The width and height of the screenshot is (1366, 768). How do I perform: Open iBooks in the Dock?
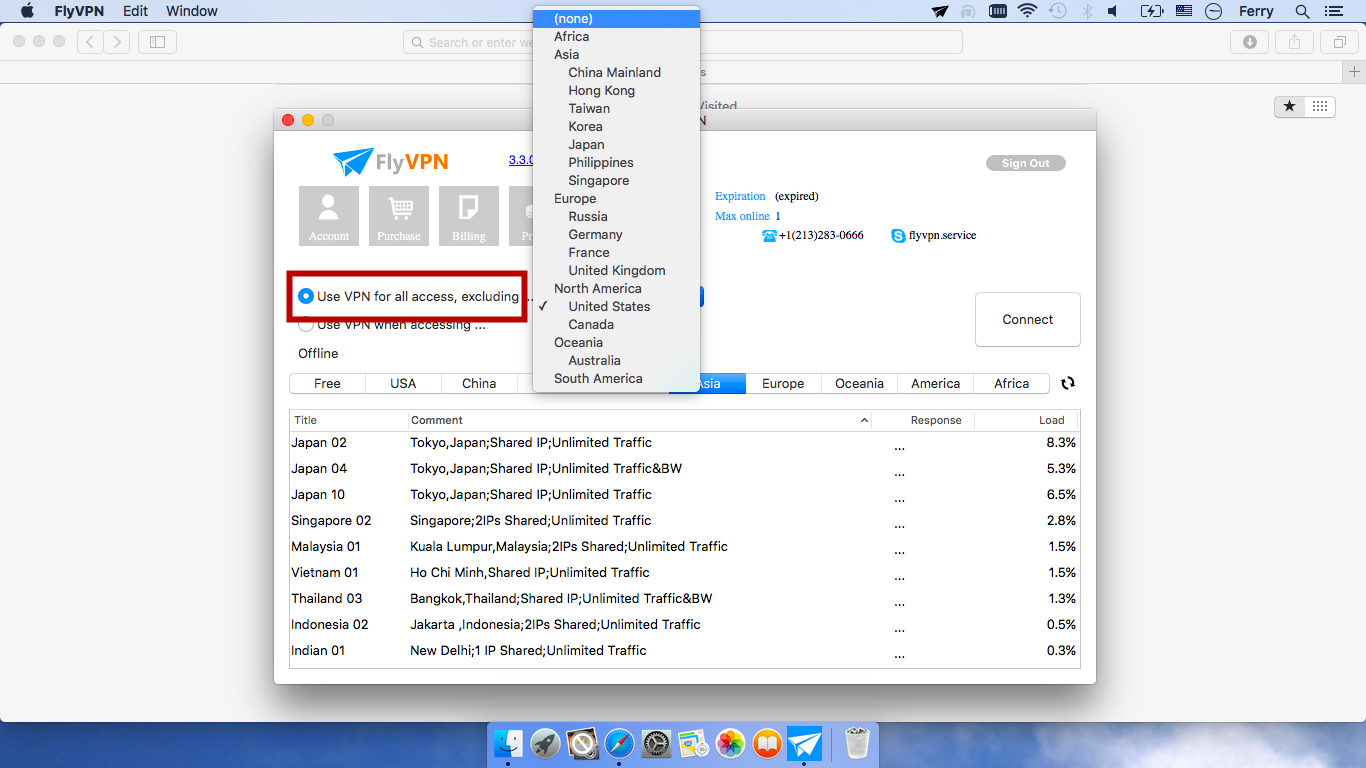(x=767, y=744)
